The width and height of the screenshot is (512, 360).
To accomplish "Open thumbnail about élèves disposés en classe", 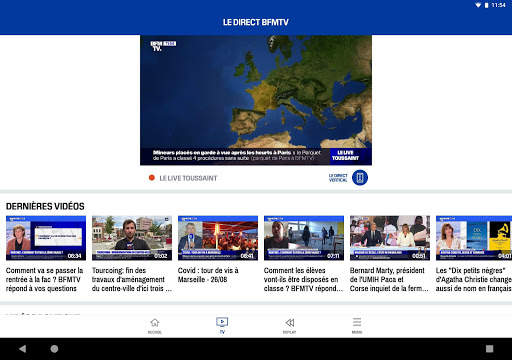I will [x=304, y=238].
